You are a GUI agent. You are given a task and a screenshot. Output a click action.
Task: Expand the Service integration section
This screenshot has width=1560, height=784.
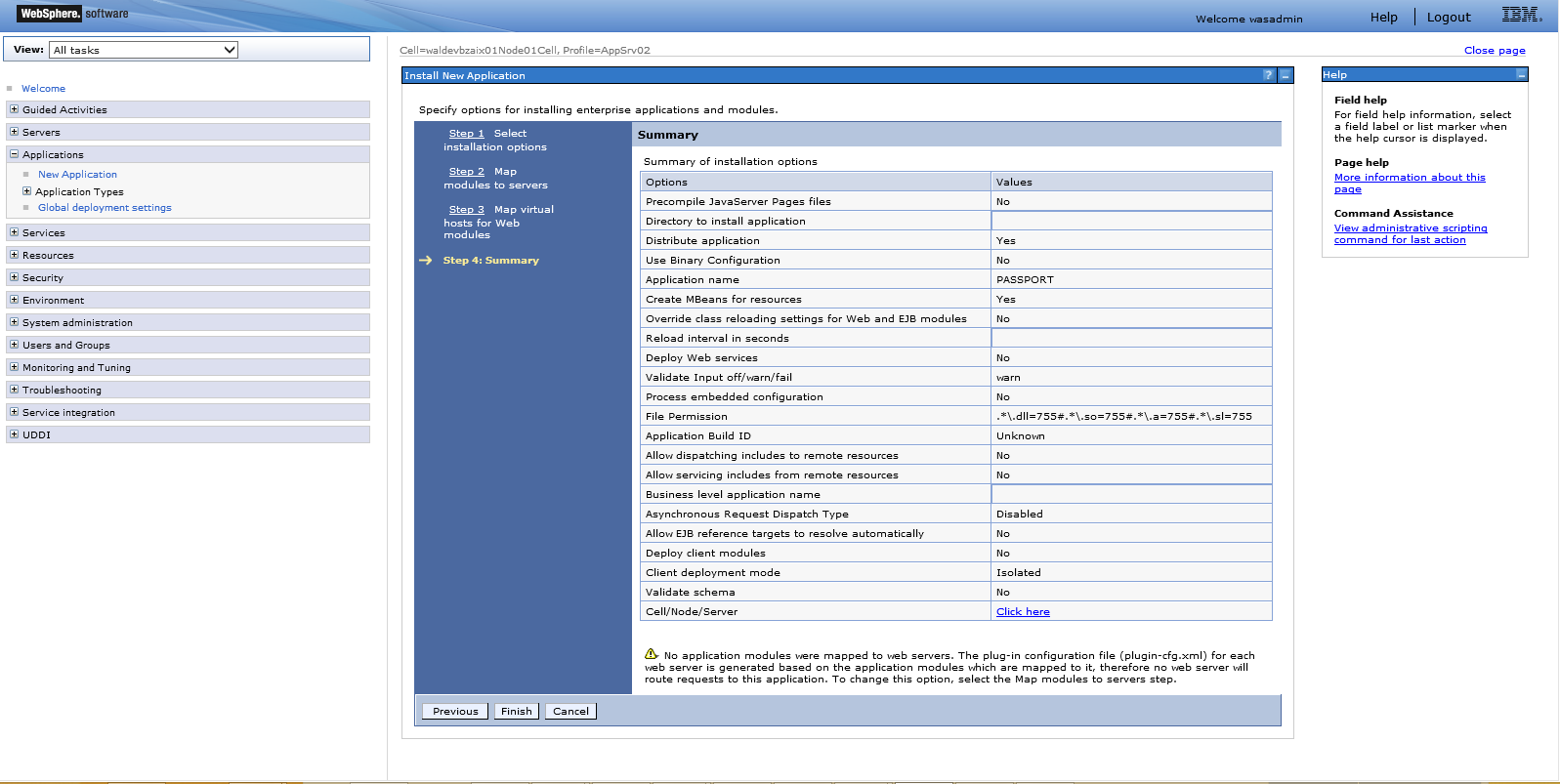14,412
